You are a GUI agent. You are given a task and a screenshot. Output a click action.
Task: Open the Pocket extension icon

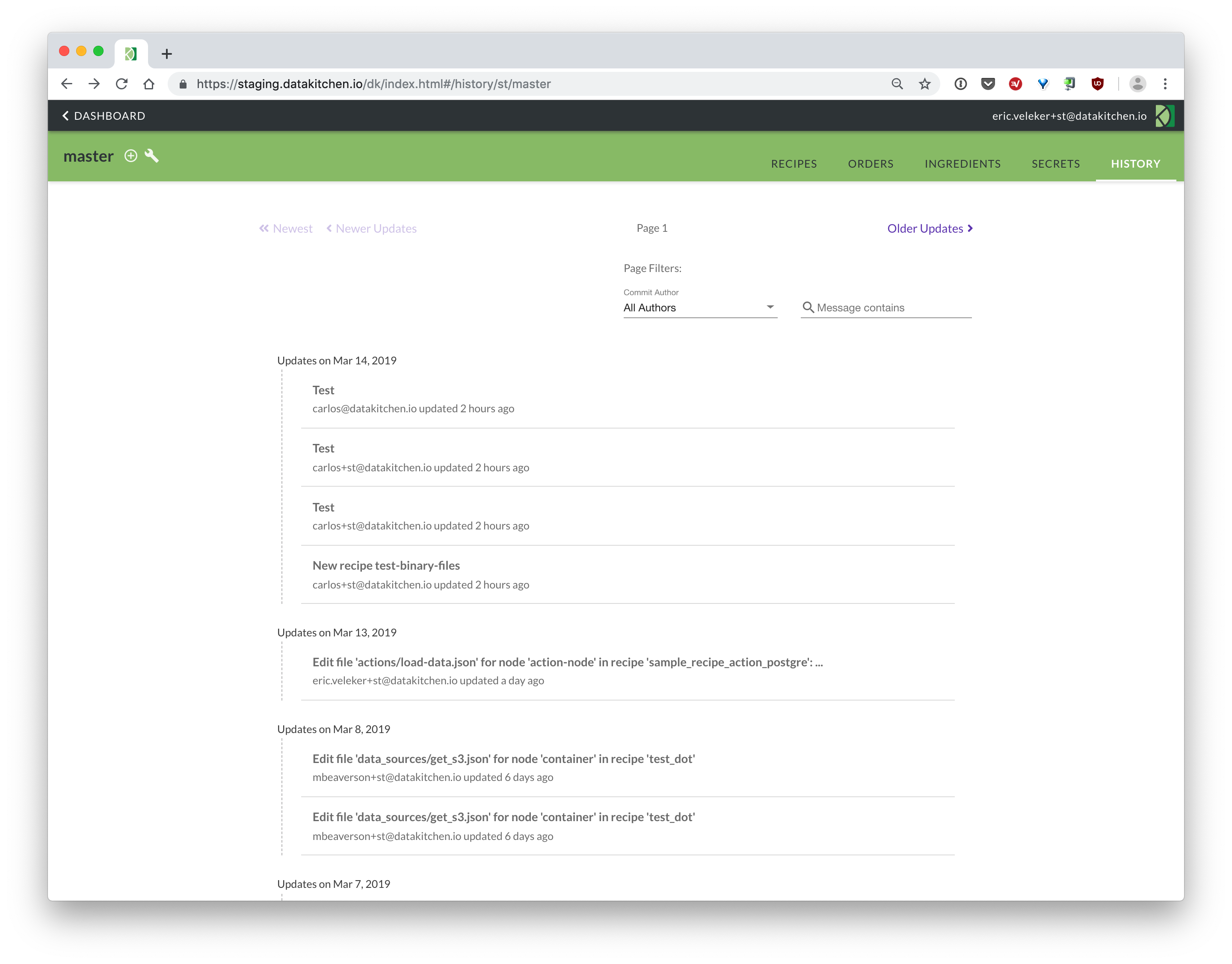tap(987, 84)
